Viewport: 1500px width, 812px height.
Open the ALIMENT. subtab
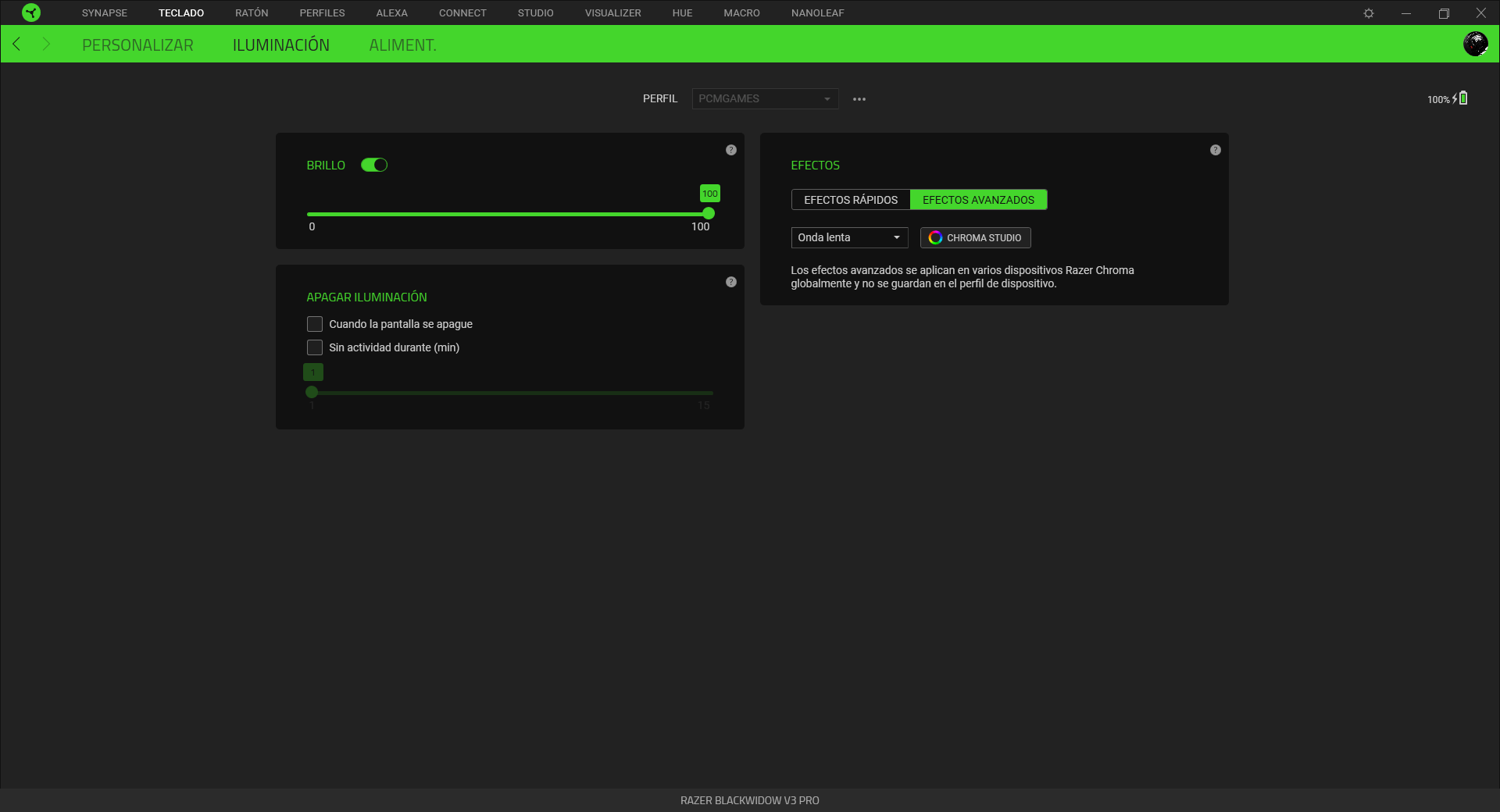(402, 45)
